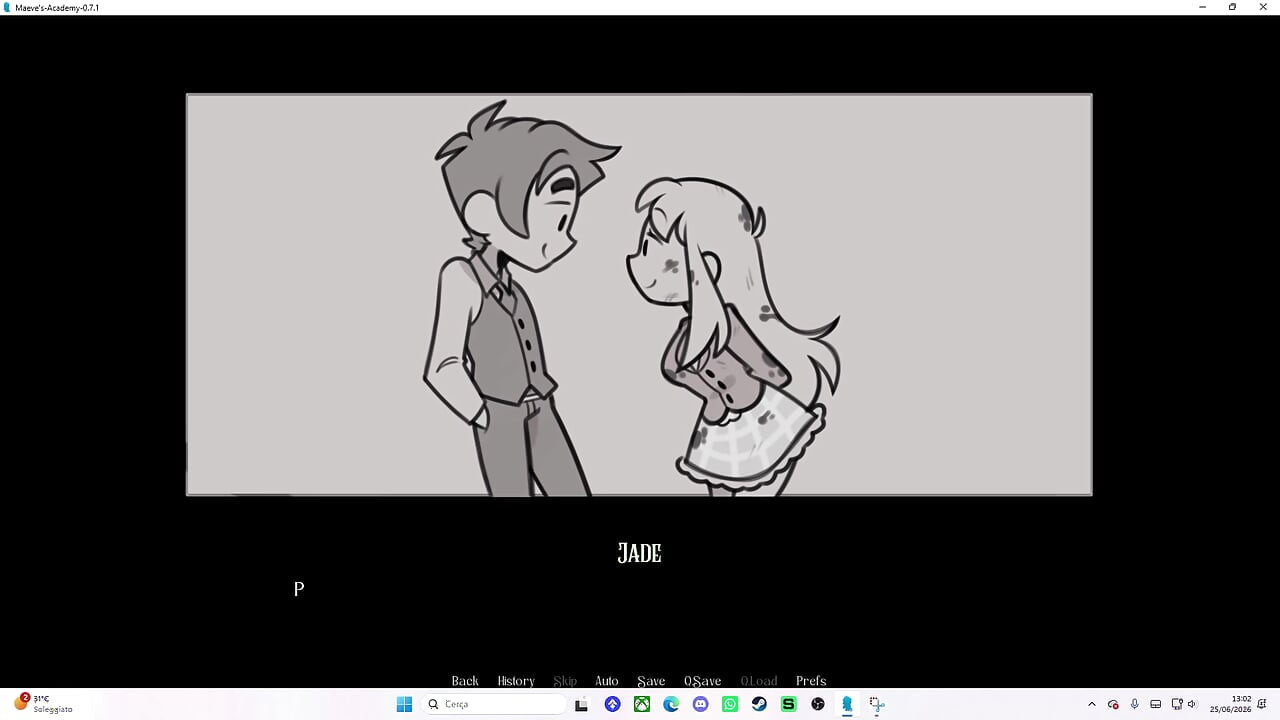Open the blue arrow app on taskbar
Image resolution: width=1280 pixels, height=720 pixels.
click(x=612, y=704)
